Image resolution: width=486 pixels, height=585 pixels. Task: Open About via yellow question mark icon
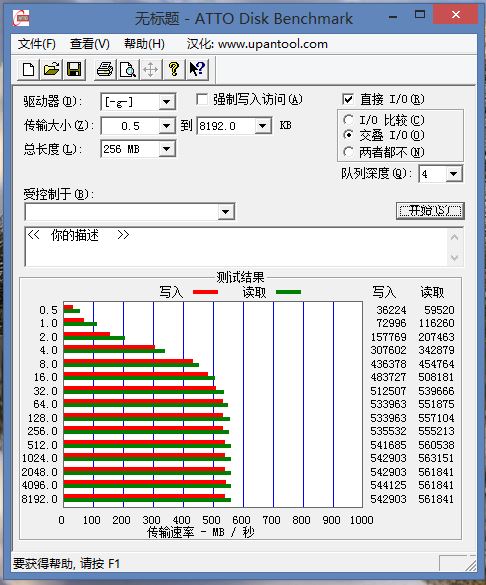[x=173, y=69]
